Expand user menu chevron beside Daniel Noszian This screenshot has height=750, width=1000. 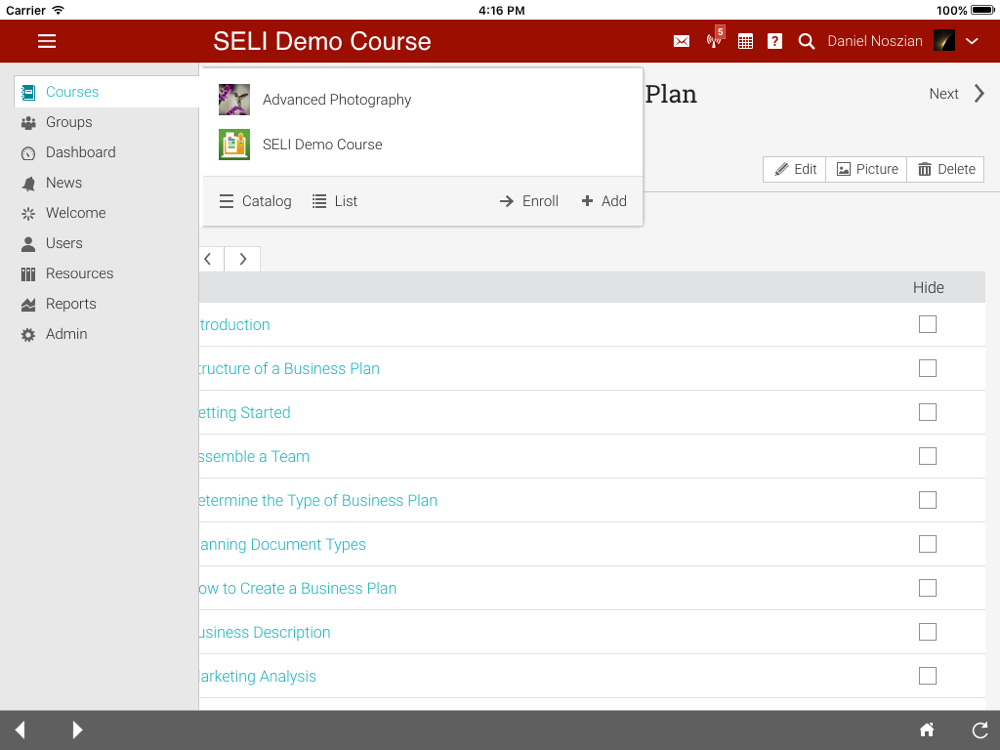(x=971, y=41)
